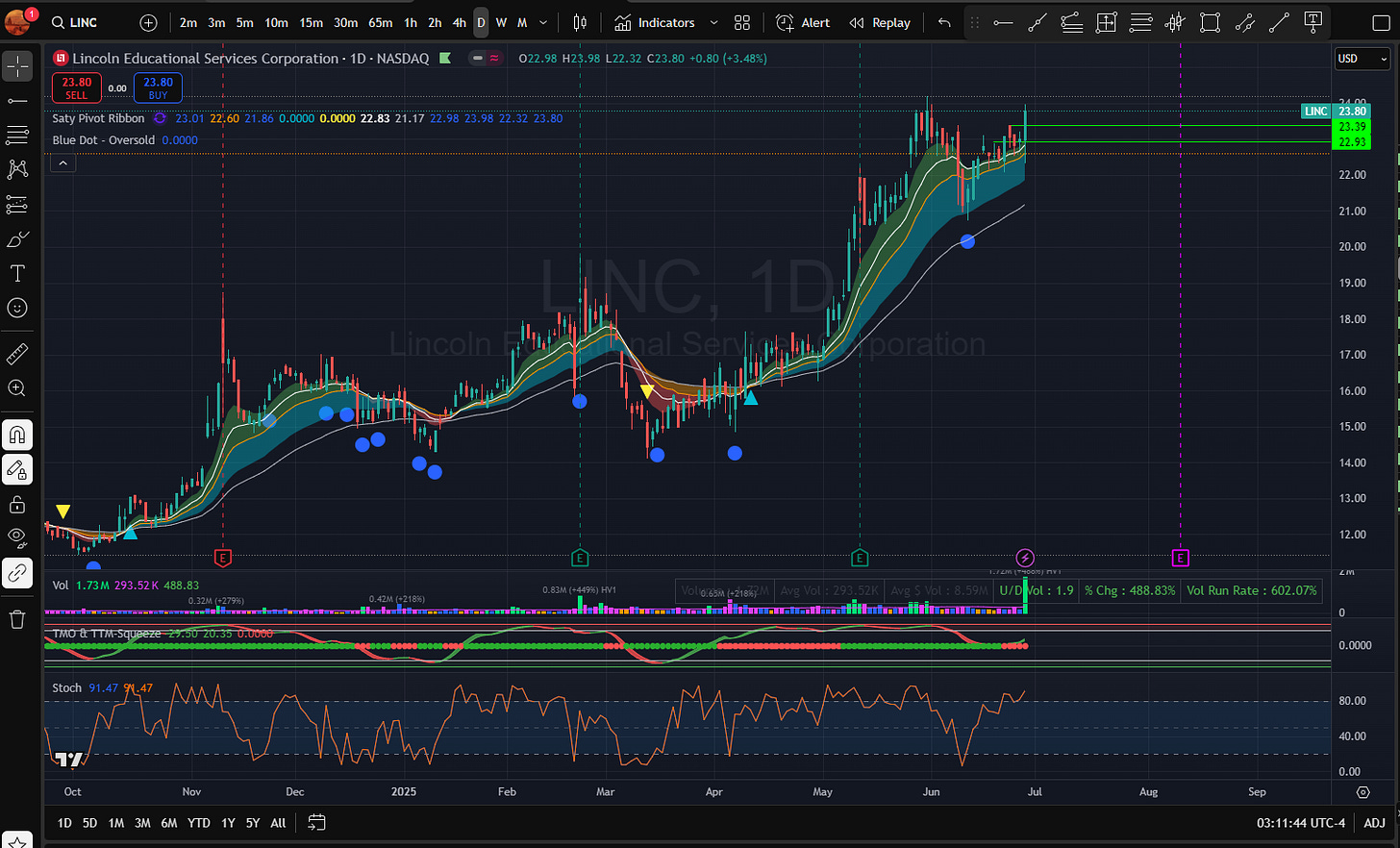Toggle hide all drawings eye icon
The width and height of the screenshot is (1400, 848).
(17, 538)
